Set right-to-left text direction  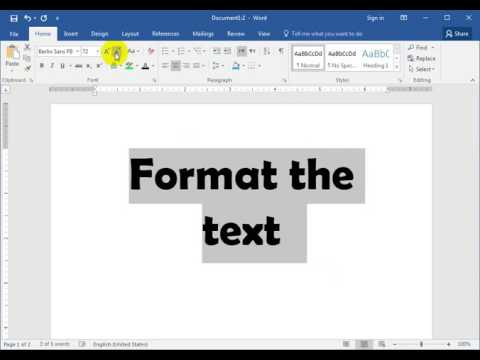coord(252,51)
